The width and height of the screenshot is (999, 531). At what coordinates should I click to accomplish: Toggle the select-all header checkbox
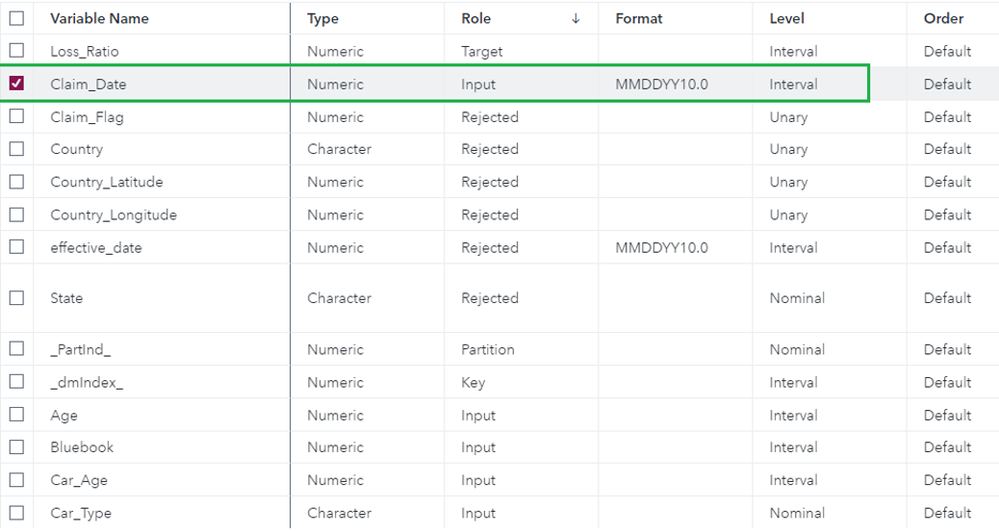pyautogui.click(x=17, y=18)
